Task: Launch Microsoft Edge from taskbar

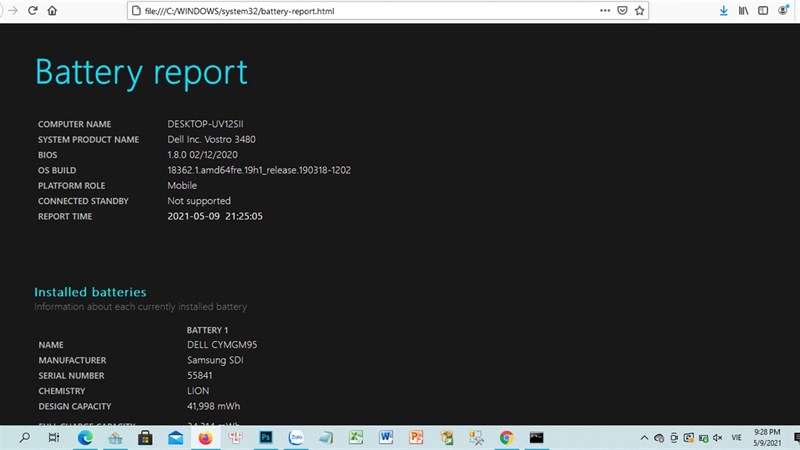Action: click(85, 437)
